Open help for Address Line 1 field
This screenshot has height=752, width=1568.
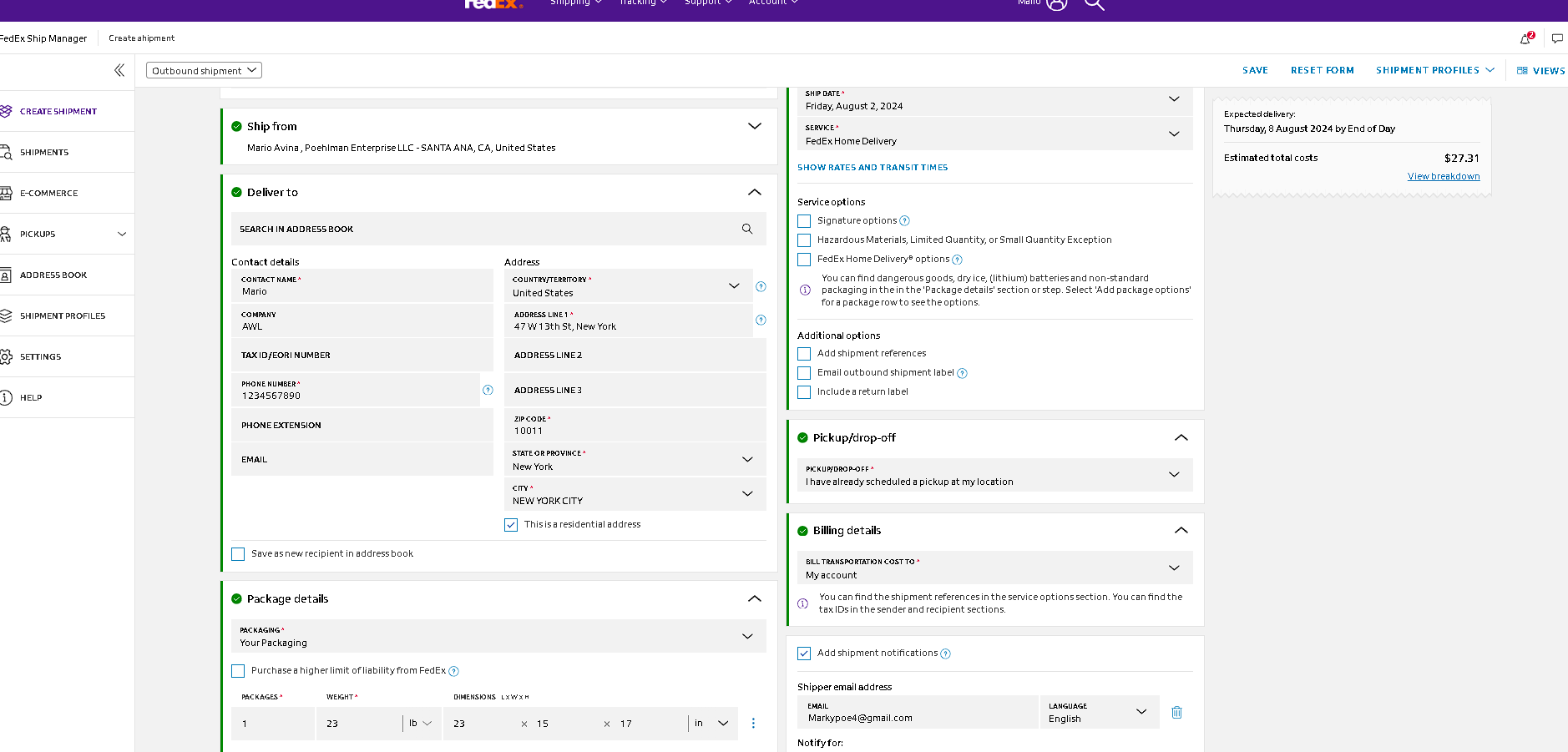point(761,320)
